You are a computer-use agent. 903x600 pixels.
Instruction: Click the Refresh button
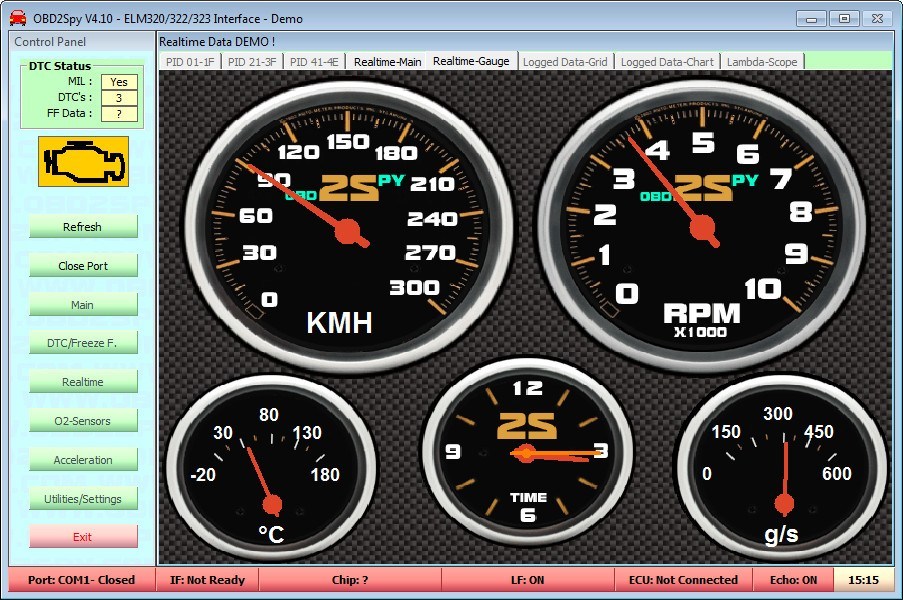pos(84,226)
